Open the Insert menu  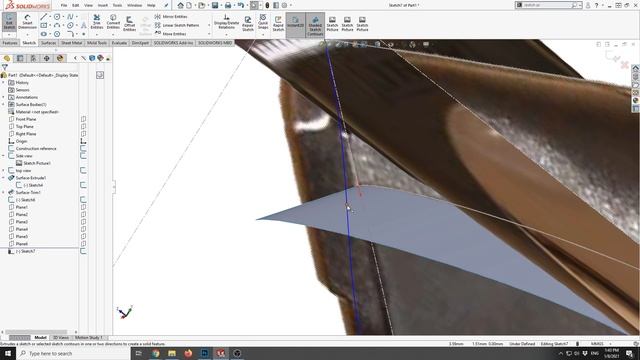point(103,5)
